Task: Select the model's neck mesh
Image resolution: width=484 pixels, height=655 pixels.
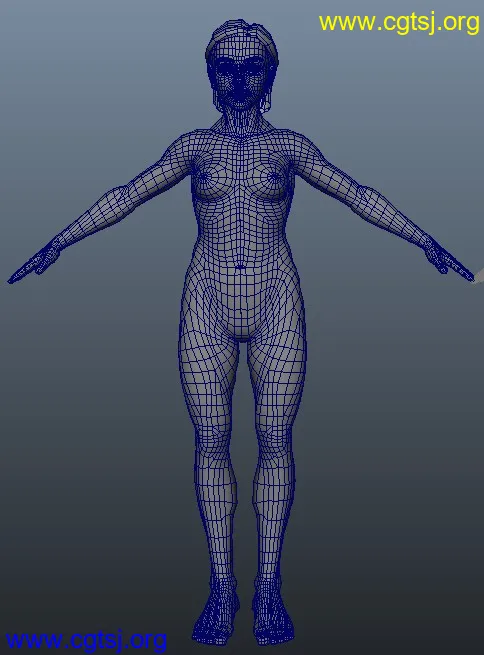Action: pos(241,122)
